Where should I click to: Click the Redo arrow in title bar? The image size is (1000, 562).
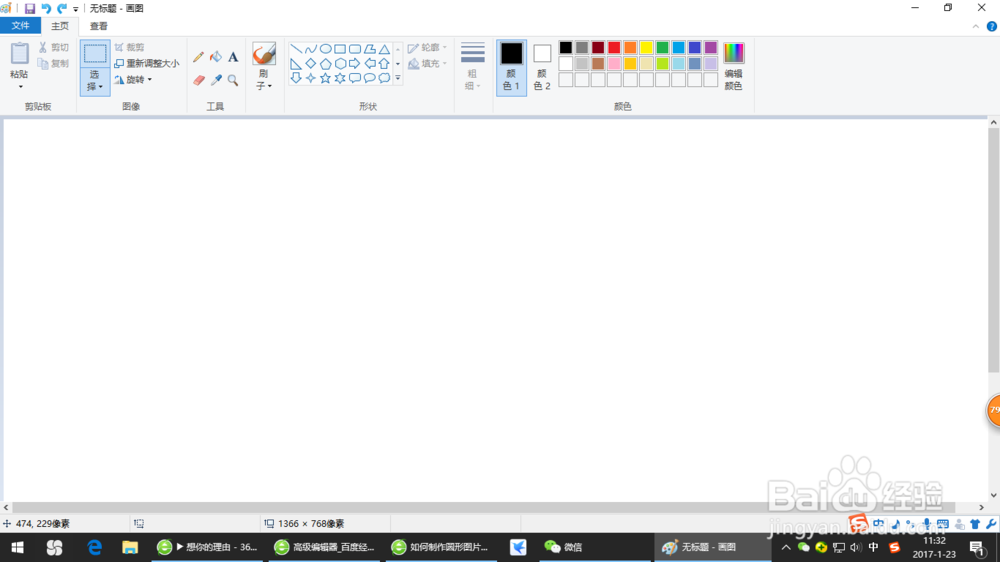[x=62, y=8]
